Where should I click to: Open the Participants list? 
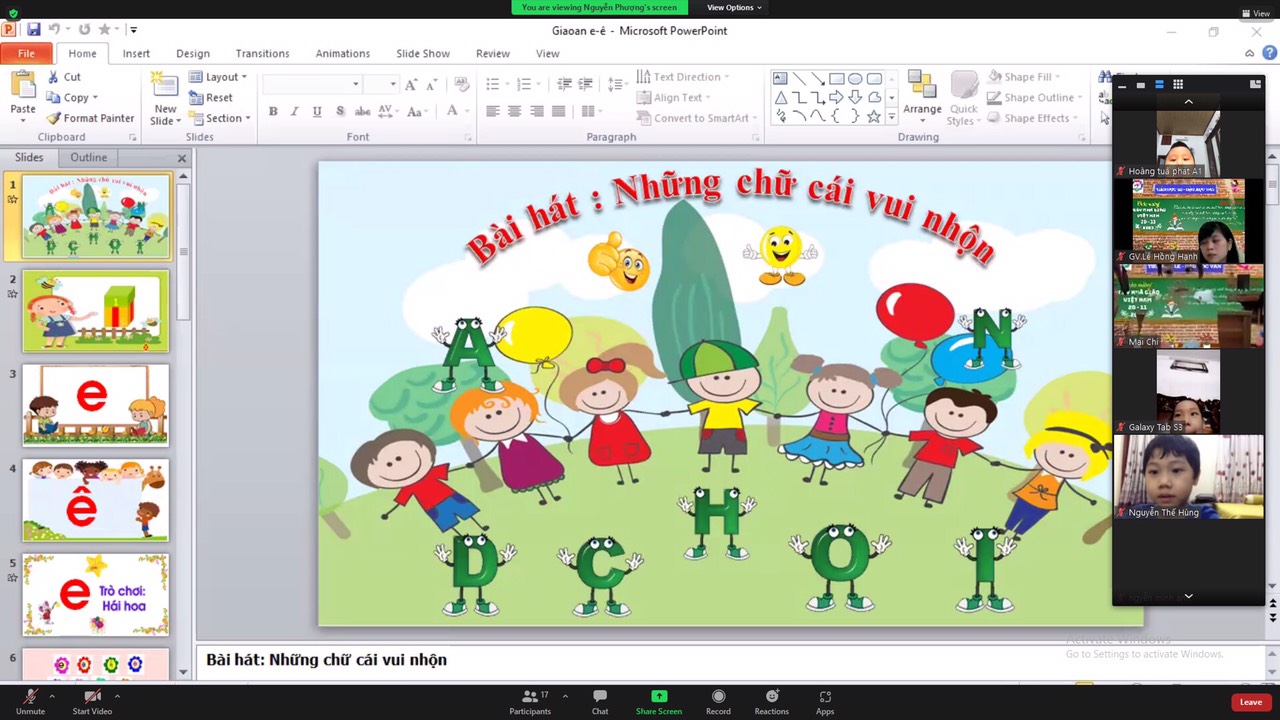tap(529, 697)
